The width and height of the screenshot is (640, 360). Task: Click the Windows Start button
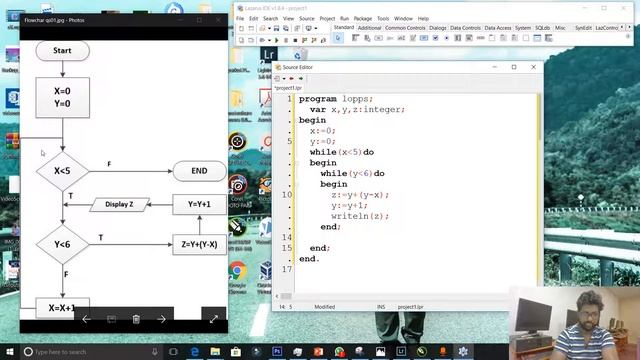(x=10, y=352)
